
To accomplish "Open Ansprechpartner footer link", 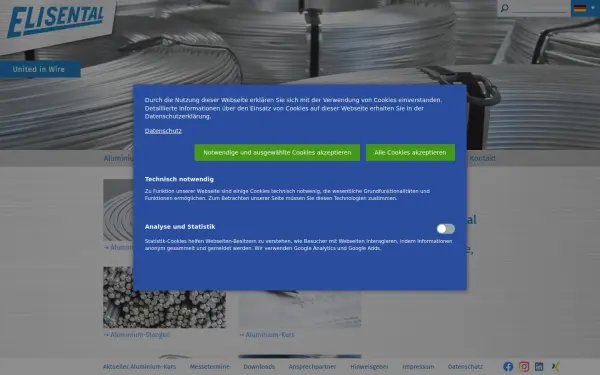I will coord(312,367).
